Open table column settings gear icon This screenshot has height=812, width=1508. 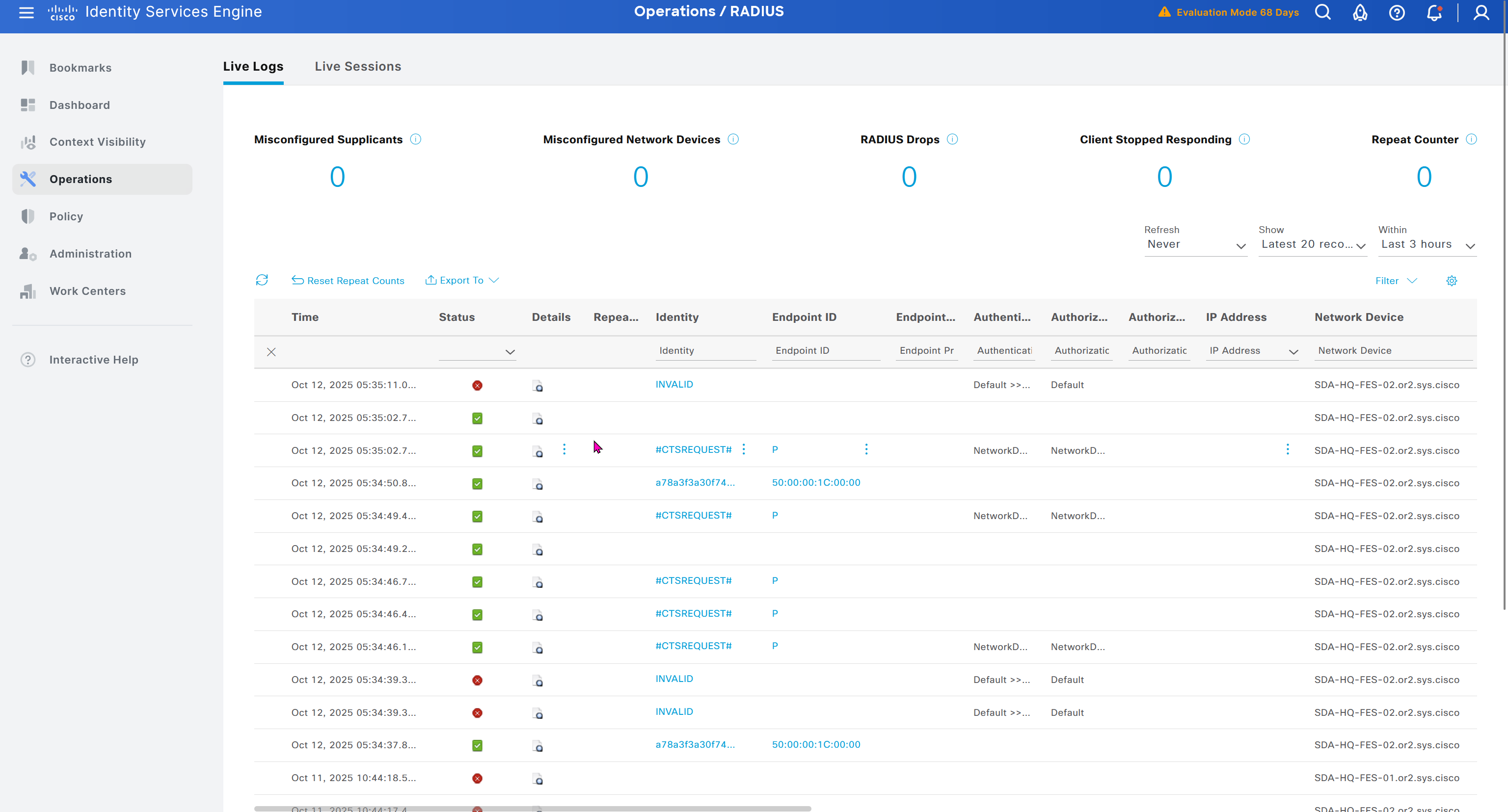(1451, 281)
